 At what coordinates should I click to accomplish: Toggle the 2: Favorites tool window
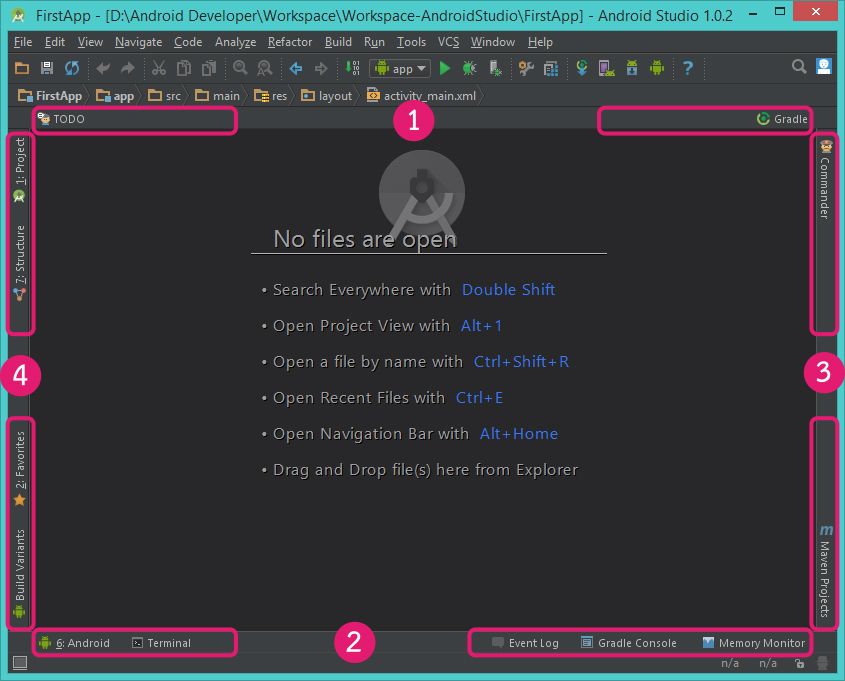[19, 469]
